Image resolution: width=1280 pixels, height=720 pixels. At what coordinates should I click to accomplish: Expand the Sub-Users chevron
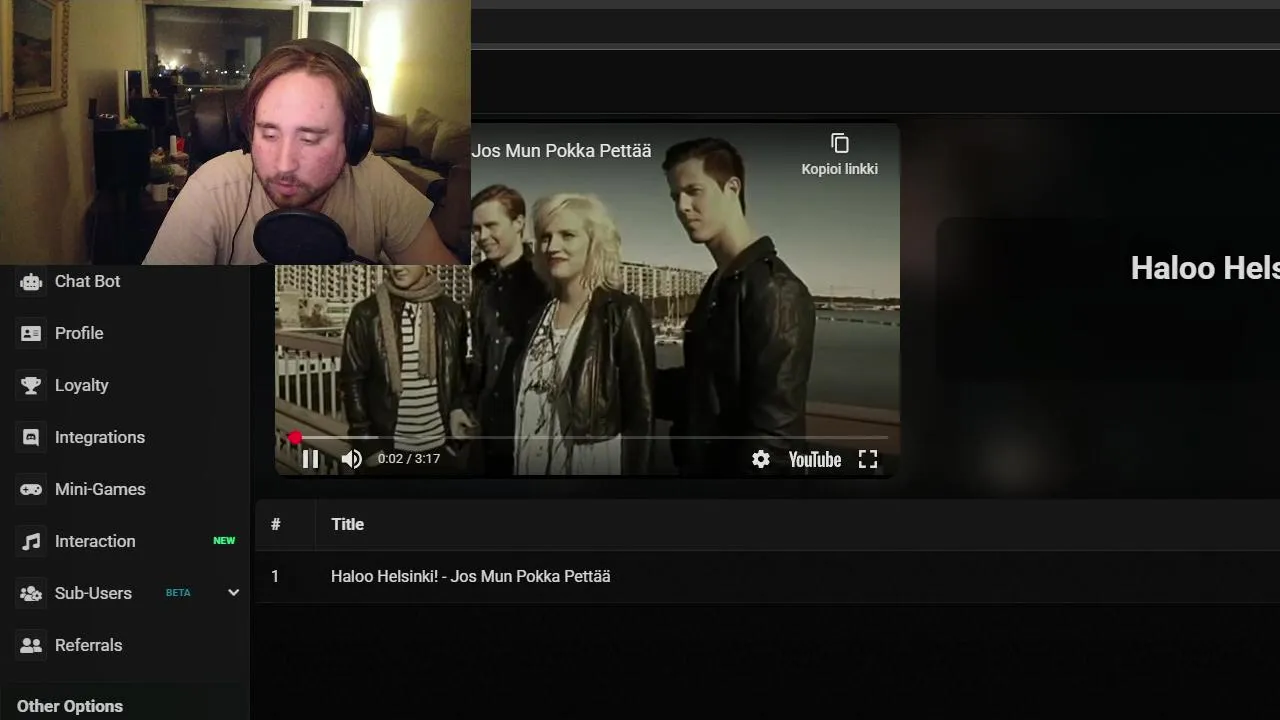pos(233,592)
